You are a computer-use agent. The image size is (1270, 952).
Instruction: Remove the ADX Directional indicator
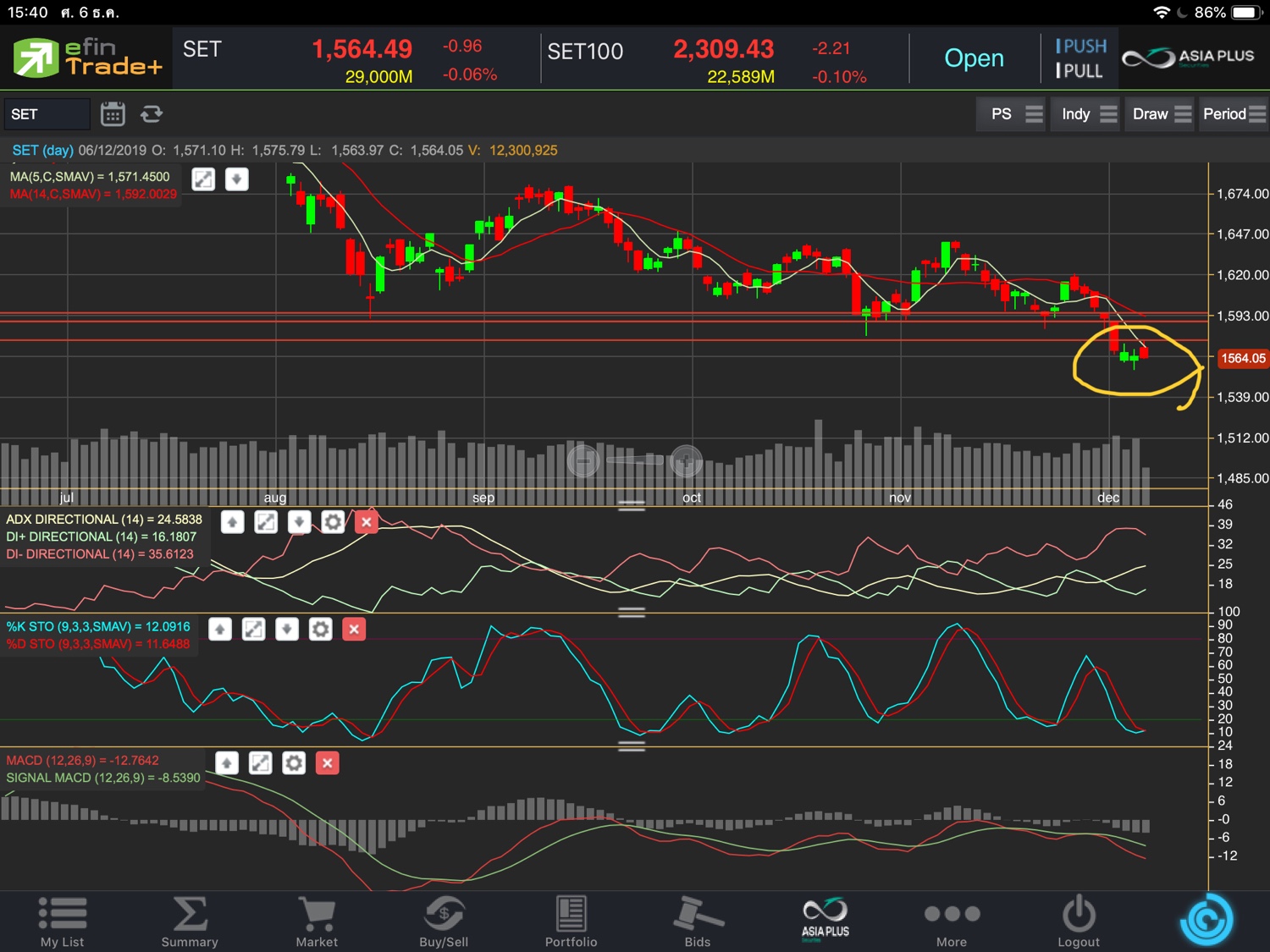pos(366,522)
